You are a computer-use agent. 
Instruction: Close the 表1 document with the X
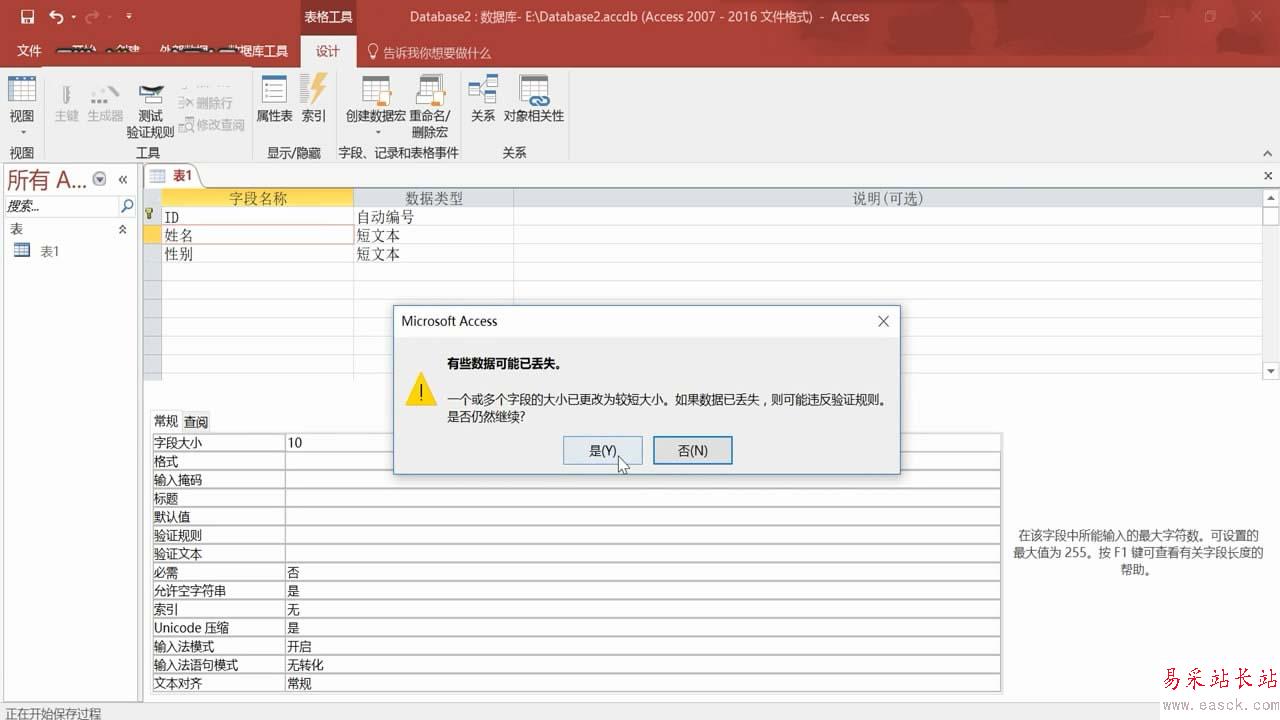pos(1269,176)
